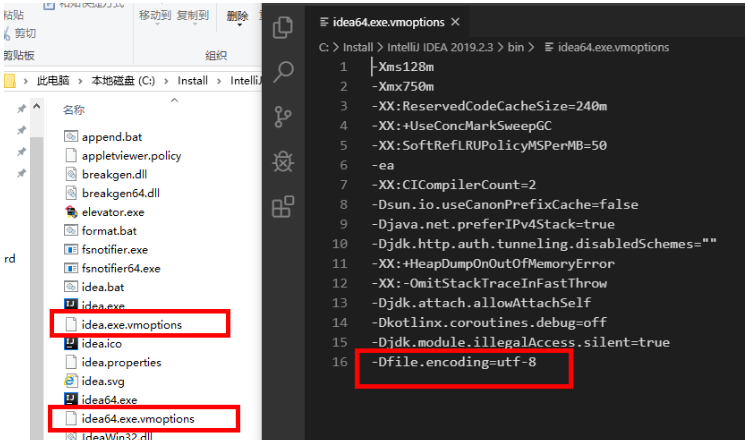Click the navigation pane scroll-up arrow
745x440 pixels.
[37, 106]
